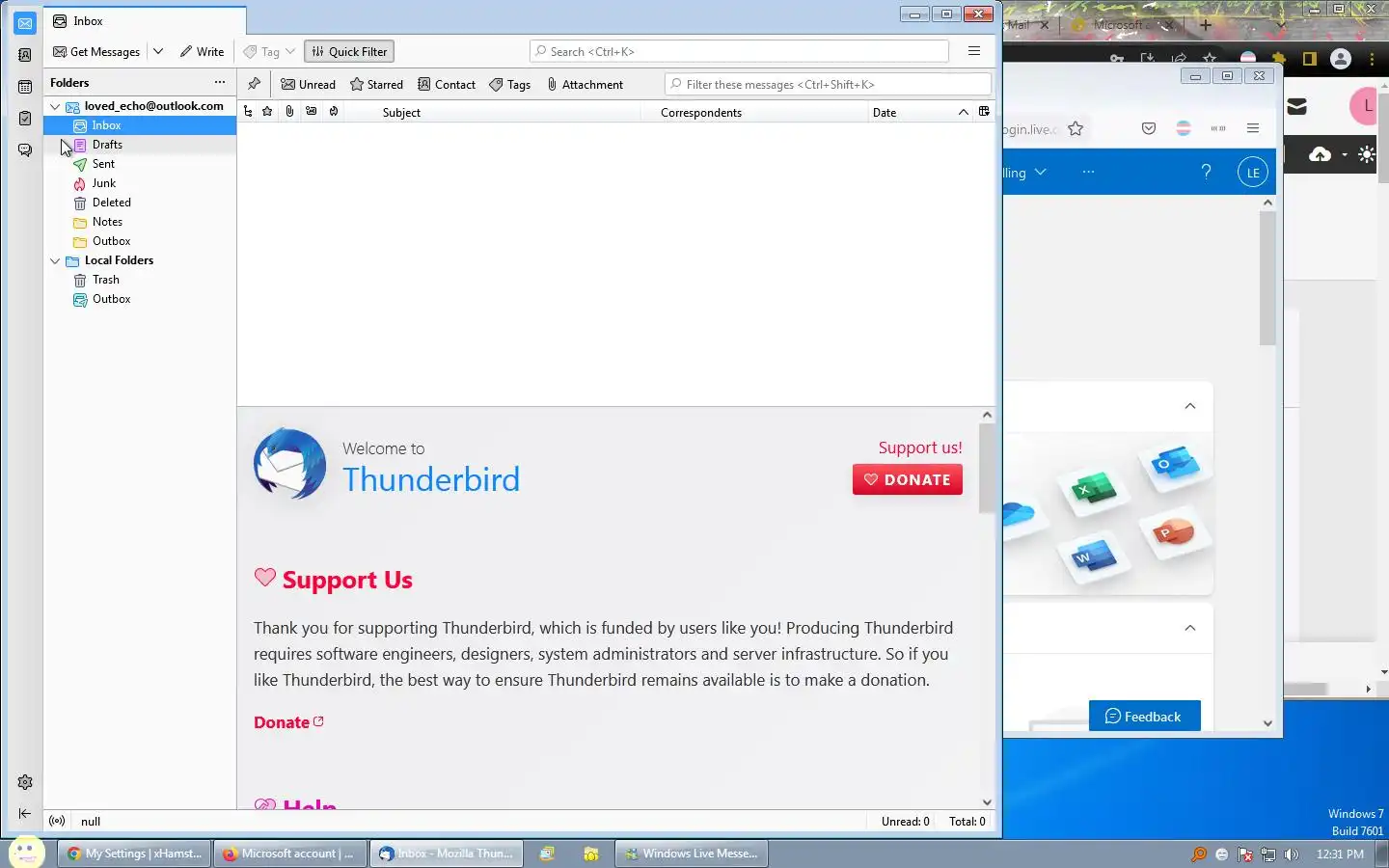The image size is (1389, 868).
Task: Toggle the pin to keep filters applied
Action: [254, 84]
